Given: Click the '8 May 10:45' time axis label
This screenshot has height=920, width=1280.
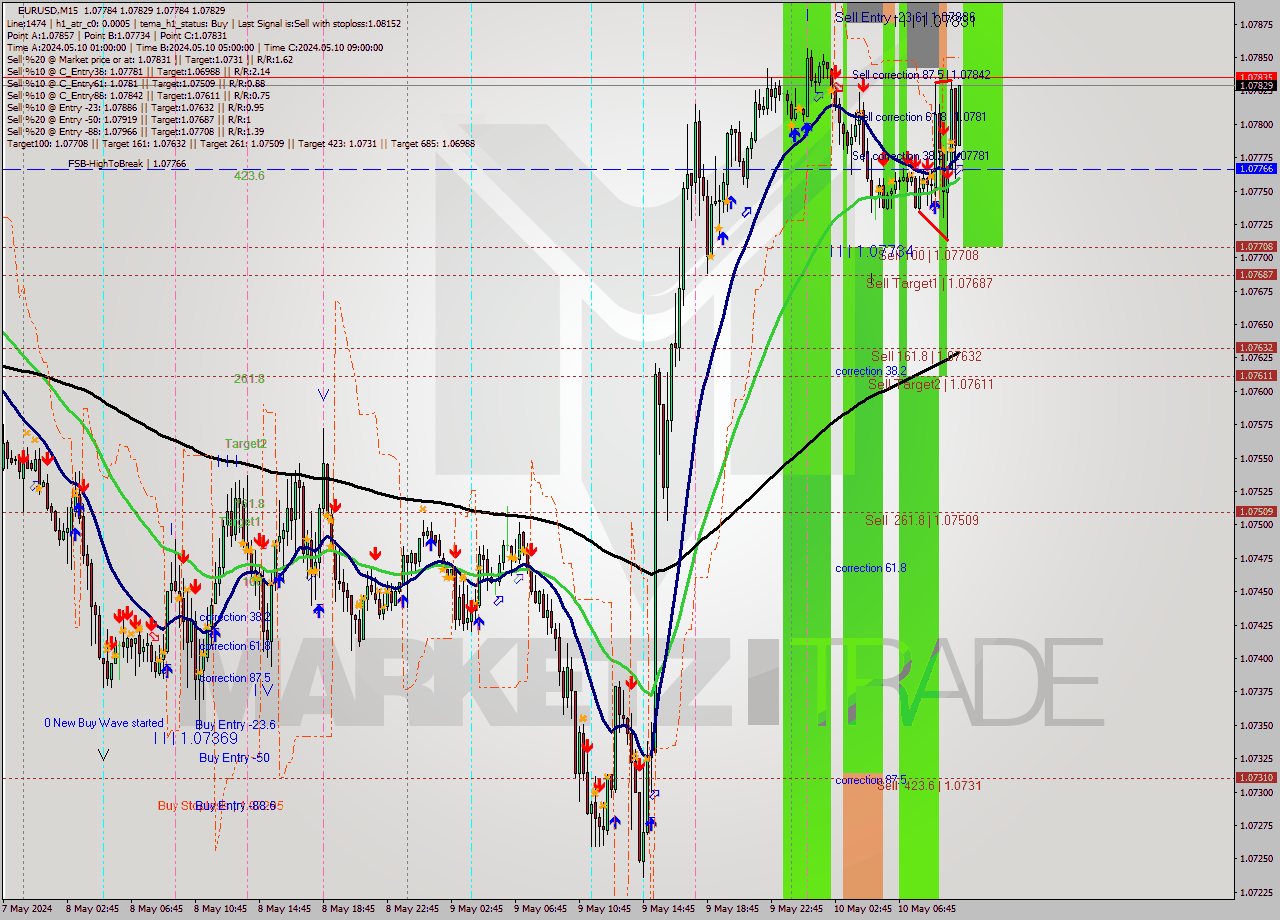Looking at the screenshot, I should (x=220, y=909).
